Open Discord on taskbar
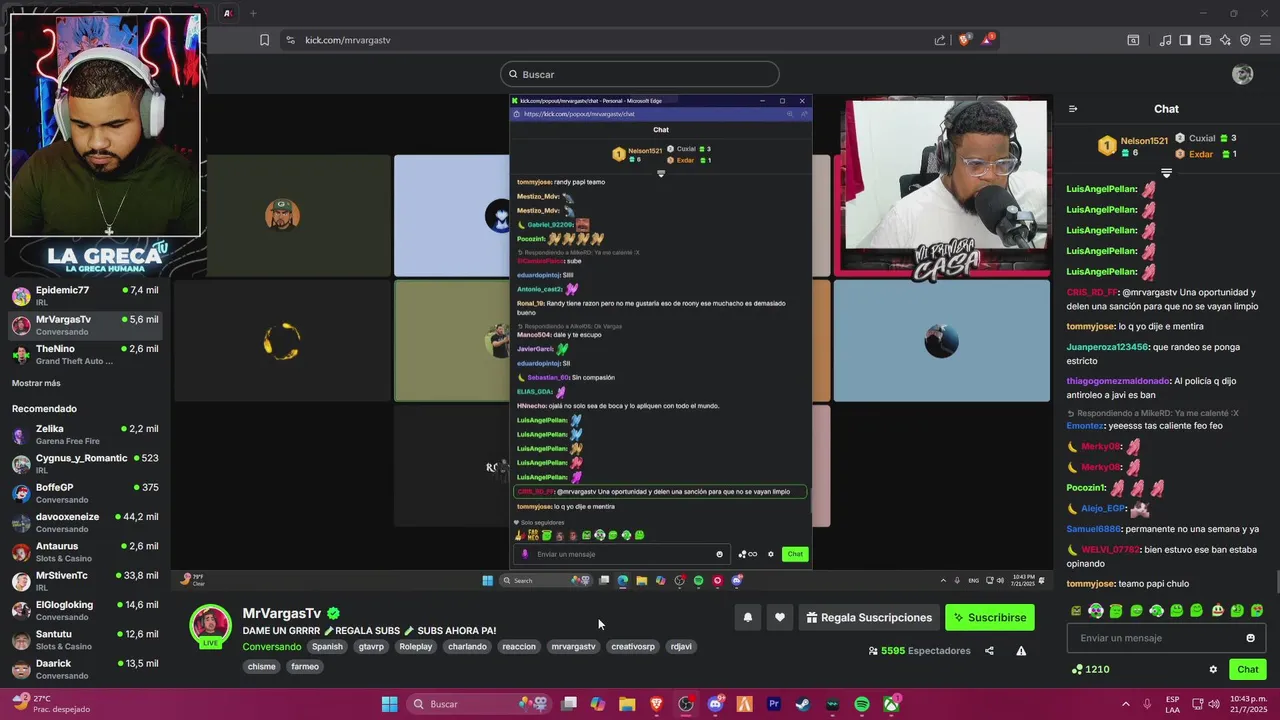Image resolution: width=1280 pixels, height=720 pixels. point(715,704)
